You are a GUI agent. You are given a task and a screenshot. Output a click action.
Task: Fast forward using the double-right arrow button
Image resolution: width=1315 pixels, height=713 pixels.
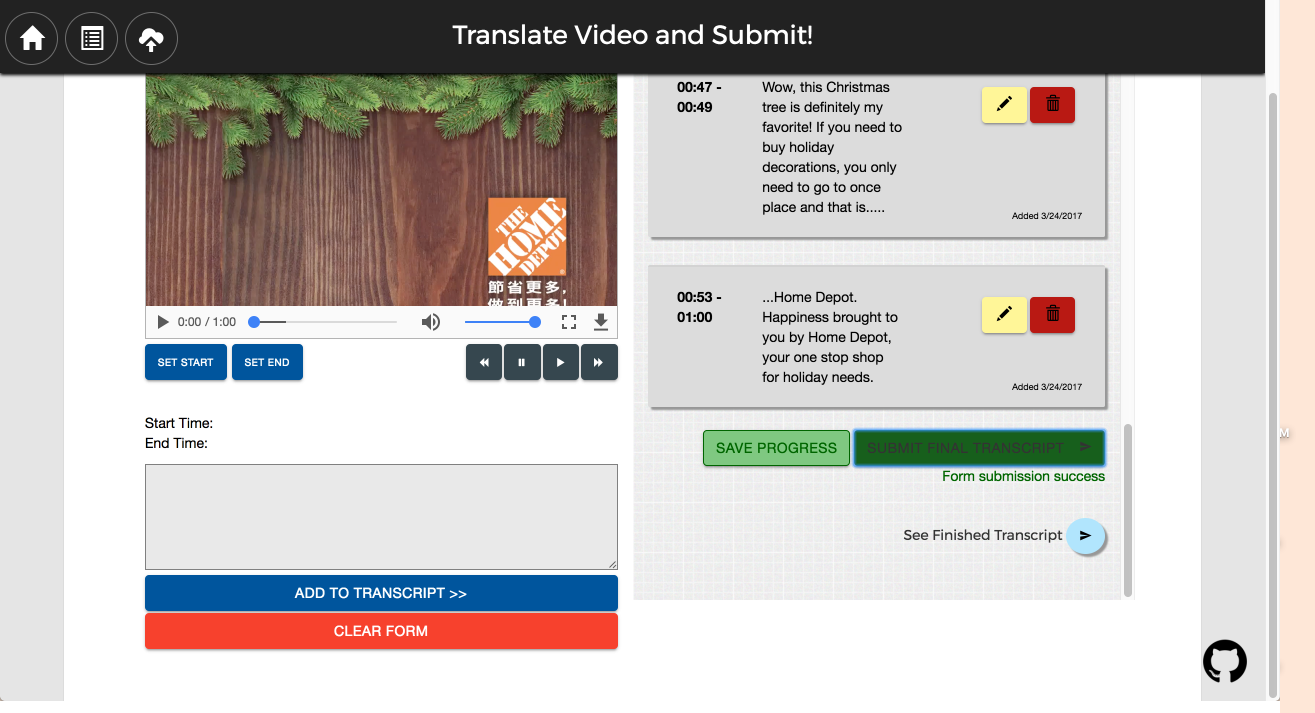[x=599, y=362]
